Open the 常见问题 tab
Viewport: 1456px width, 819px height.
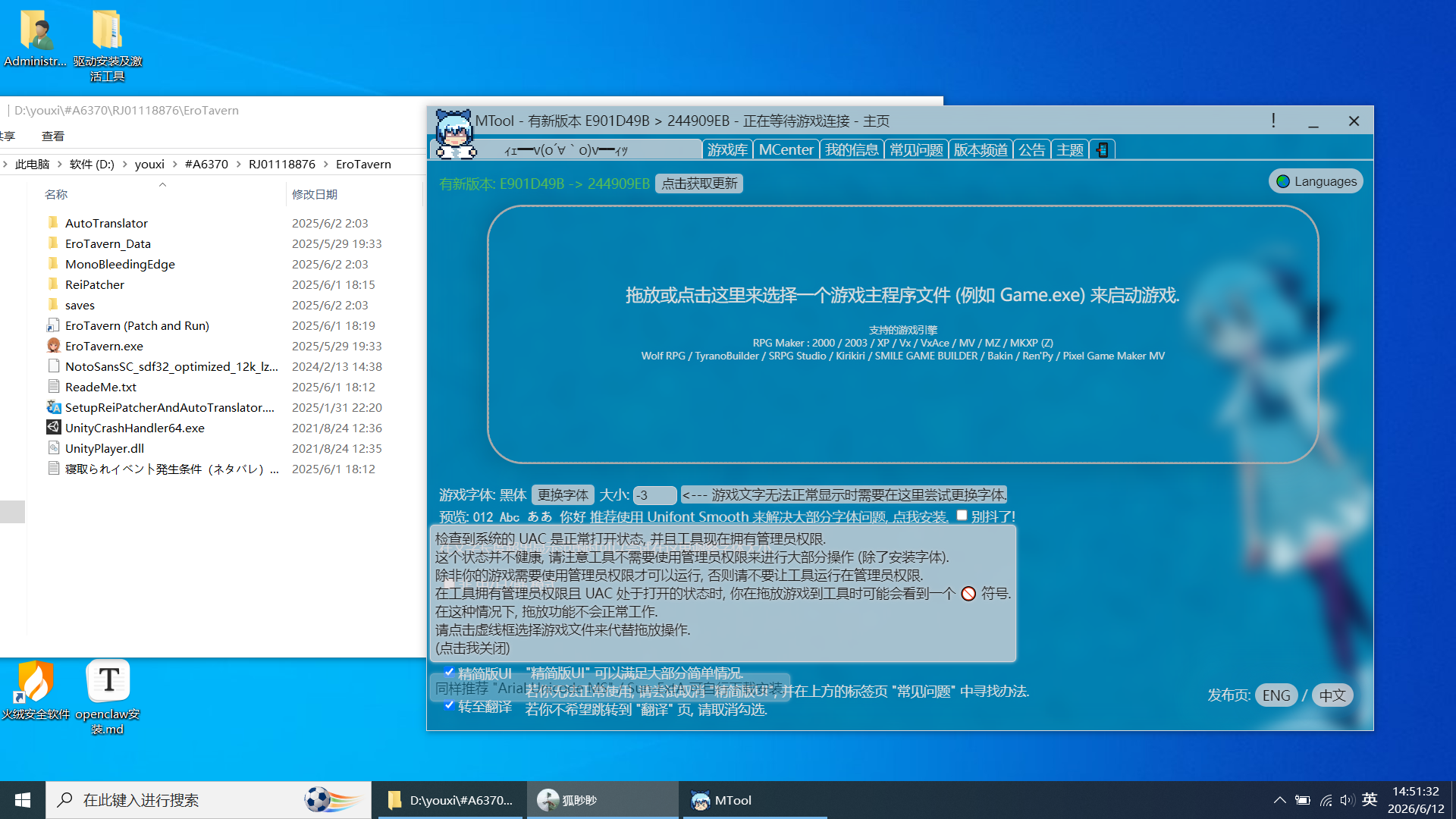[916, 150]
